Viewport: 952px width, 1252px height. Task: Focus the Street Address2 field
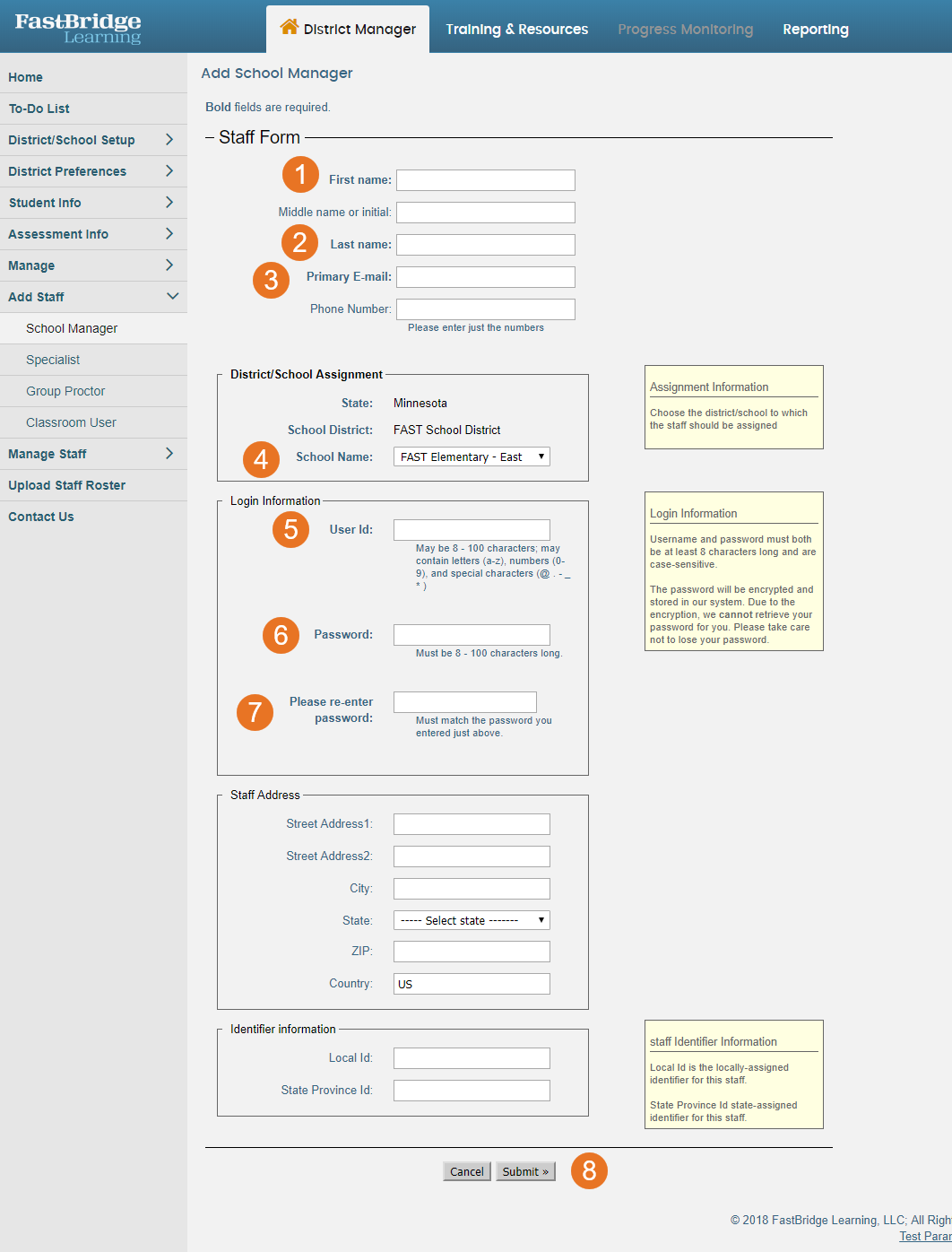(472, 856)
